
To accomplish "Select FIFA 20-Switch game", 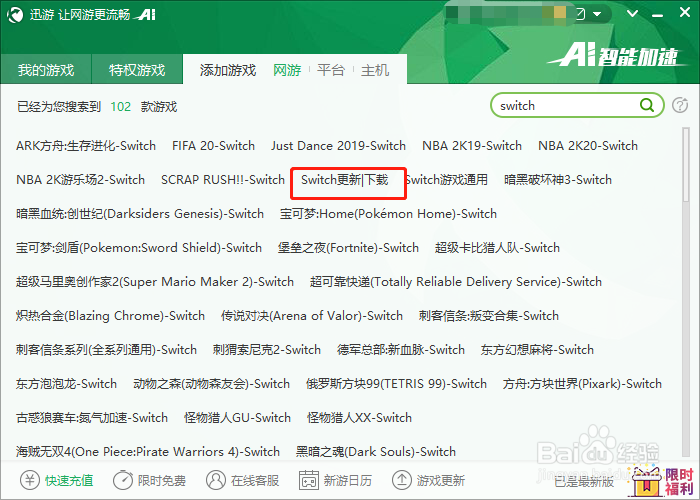I will coord(213,146).
